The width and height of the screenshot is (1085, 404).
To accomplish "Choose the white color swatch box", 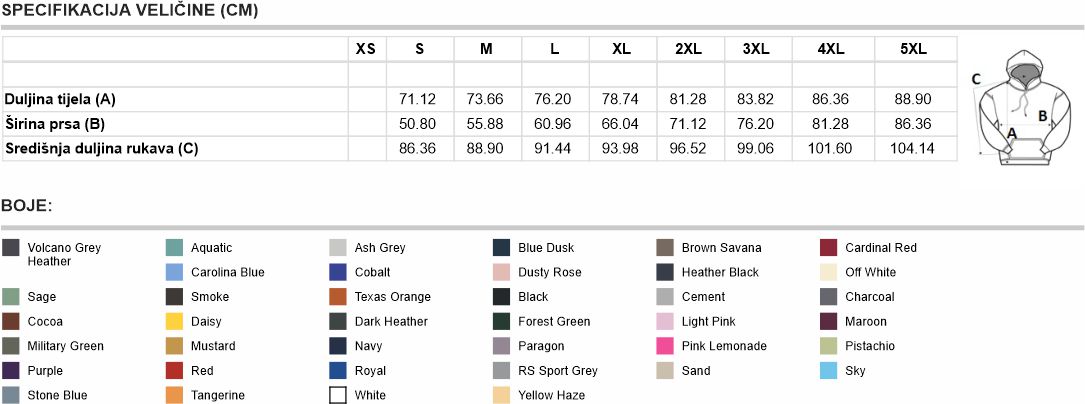I will point(338,395).
